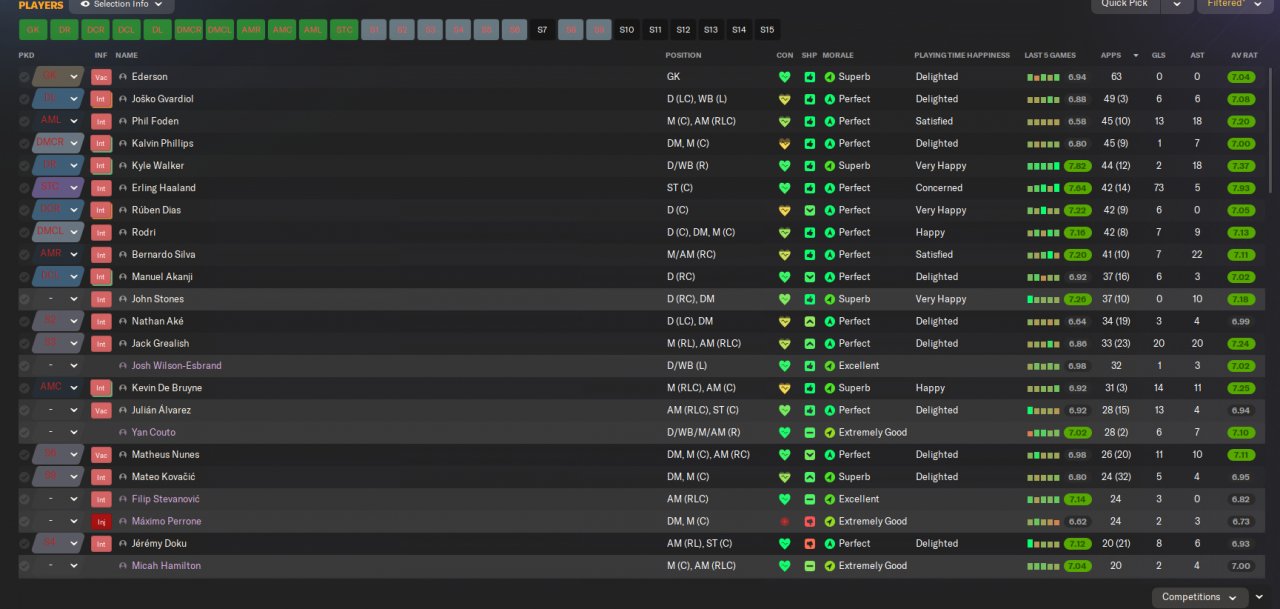Open the Competitions dropdown
1280x609 pixels.
1199,597
